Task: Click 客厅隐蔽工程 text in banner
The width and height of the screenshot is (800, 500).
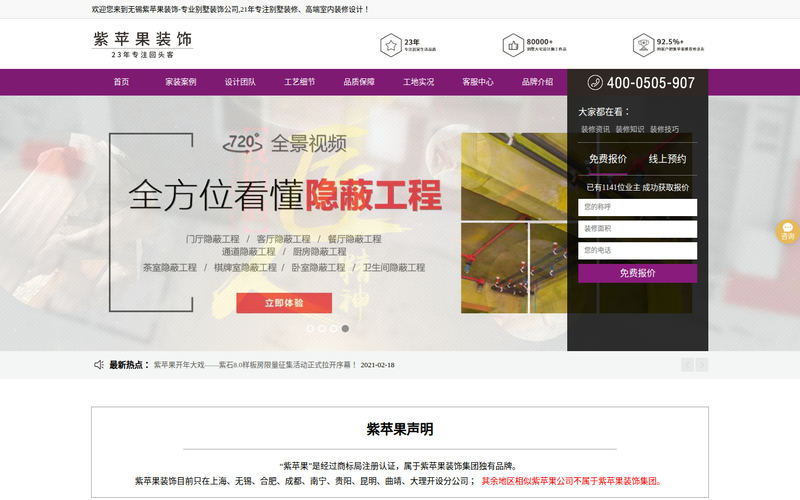Action: (x=284, y=239)
